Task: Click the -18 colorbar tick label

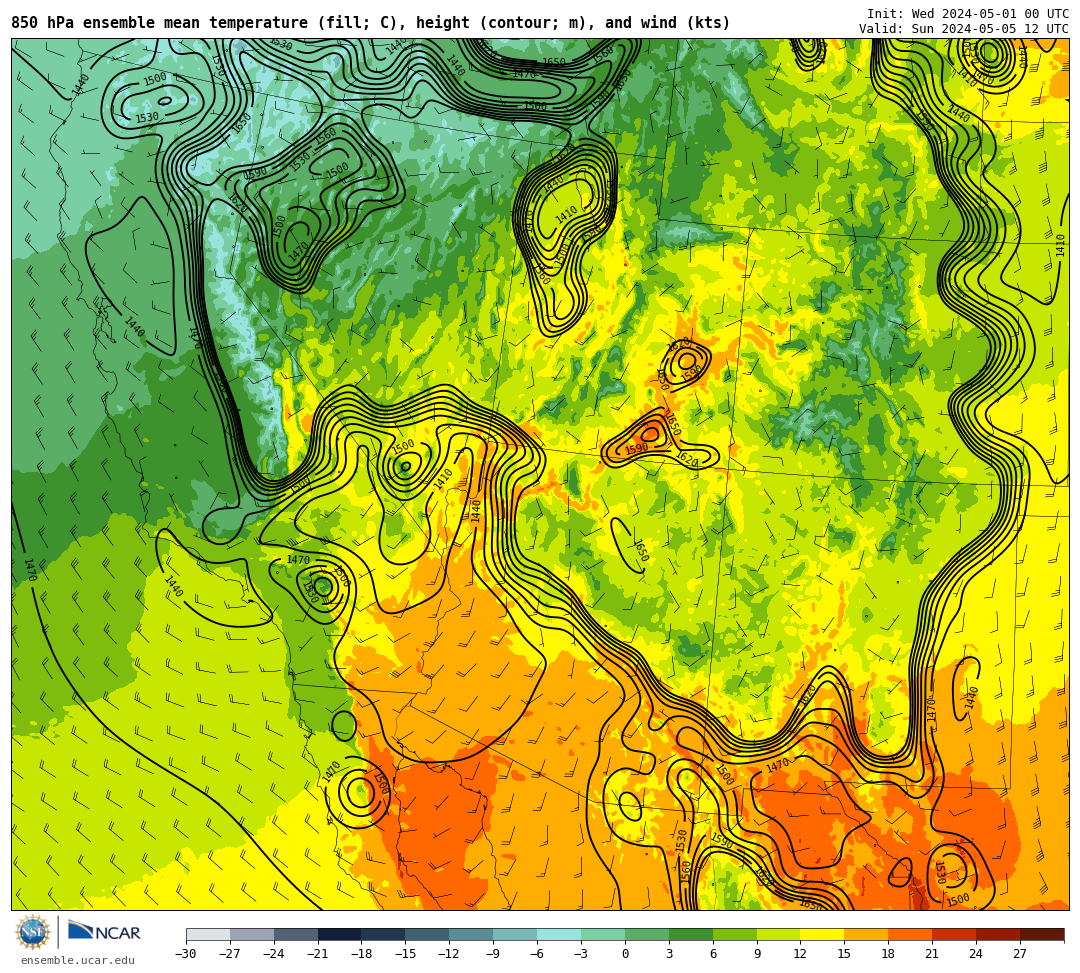Action: 362,954
